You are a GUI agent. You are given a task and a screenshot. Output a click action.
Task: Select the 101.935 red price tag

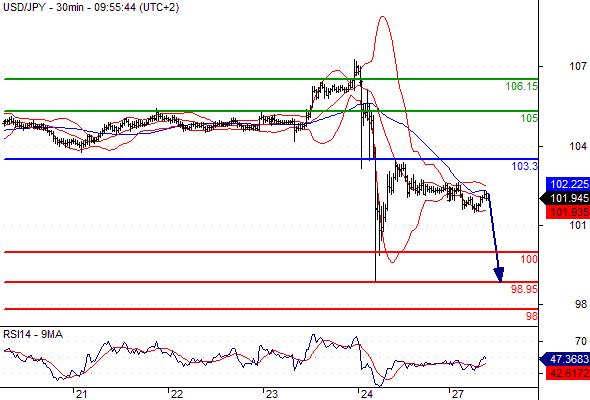click(x=568, y=212)
